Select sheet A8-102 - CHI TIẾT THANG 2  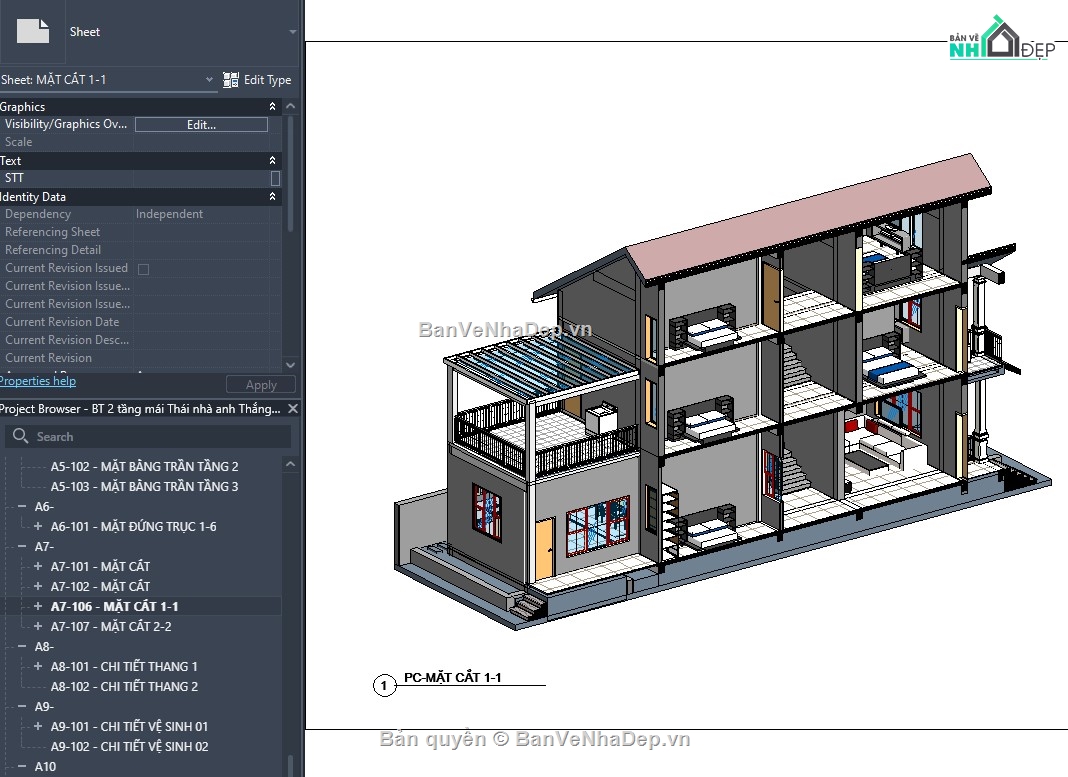124,686
